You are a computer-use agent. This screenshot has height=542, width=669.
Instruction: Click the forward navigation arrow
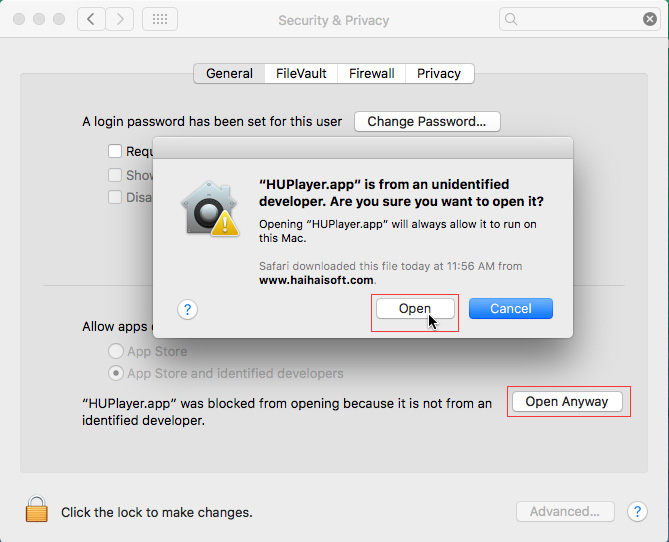coord(119,19)
